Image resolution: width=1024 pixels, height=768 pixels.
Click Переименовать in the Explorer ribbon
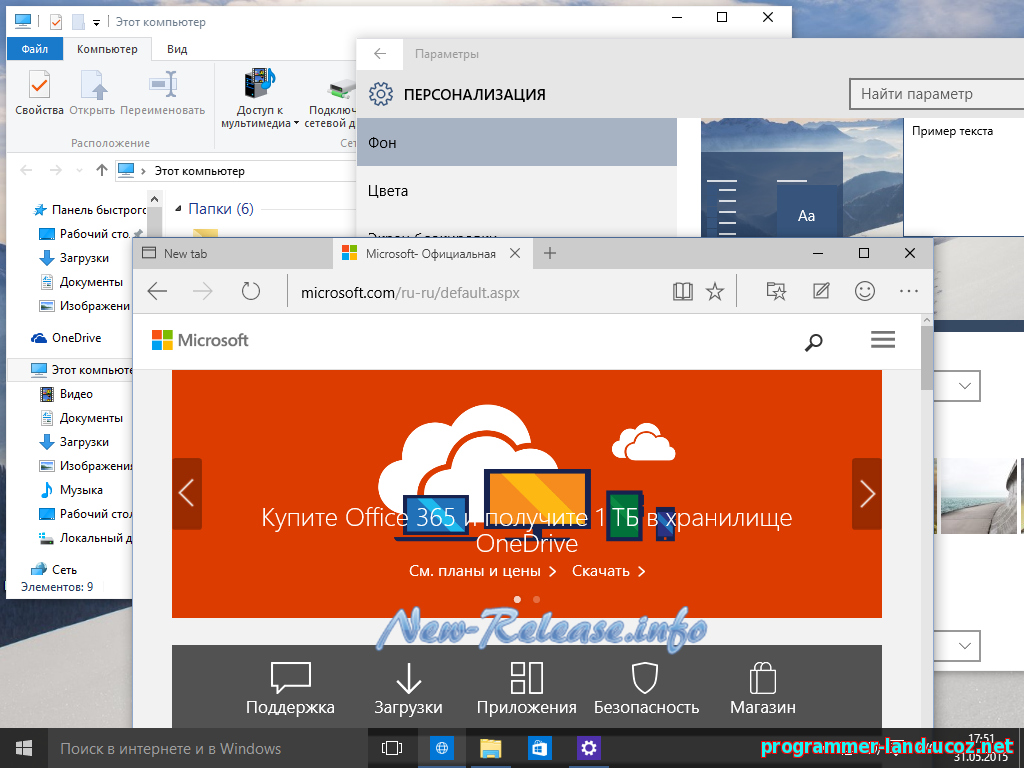tap(163, 93)
